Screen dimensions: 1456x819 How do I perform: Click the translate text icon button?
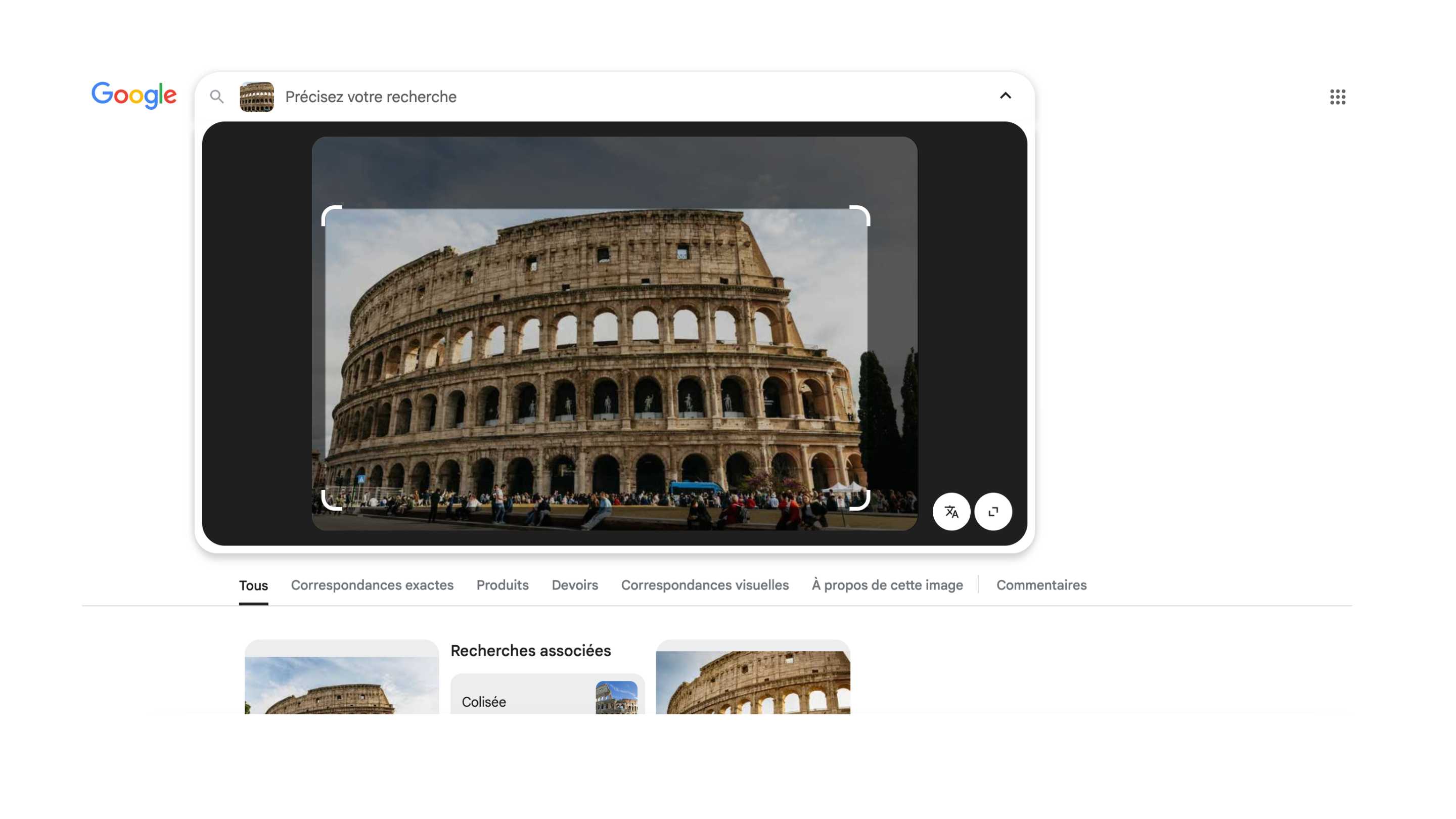pos(951,512)
